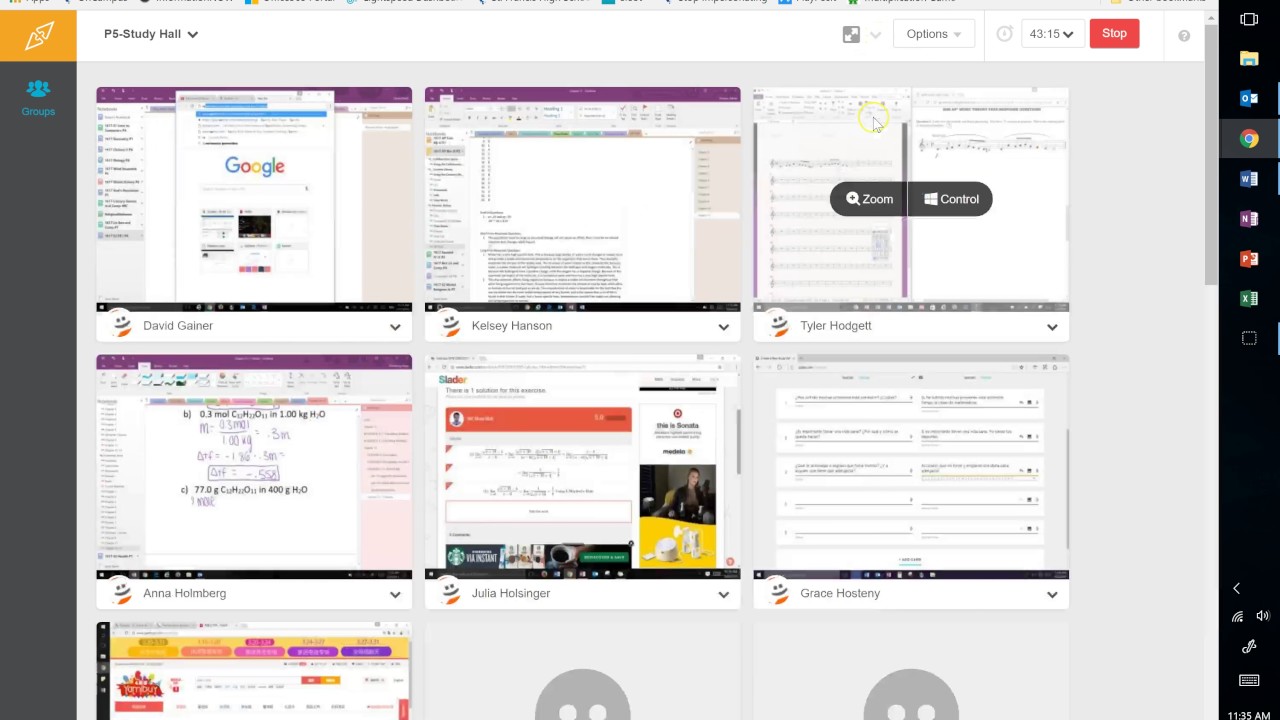
Task: Launch OneNote from the taskbar
Action: coord(1249,219)
